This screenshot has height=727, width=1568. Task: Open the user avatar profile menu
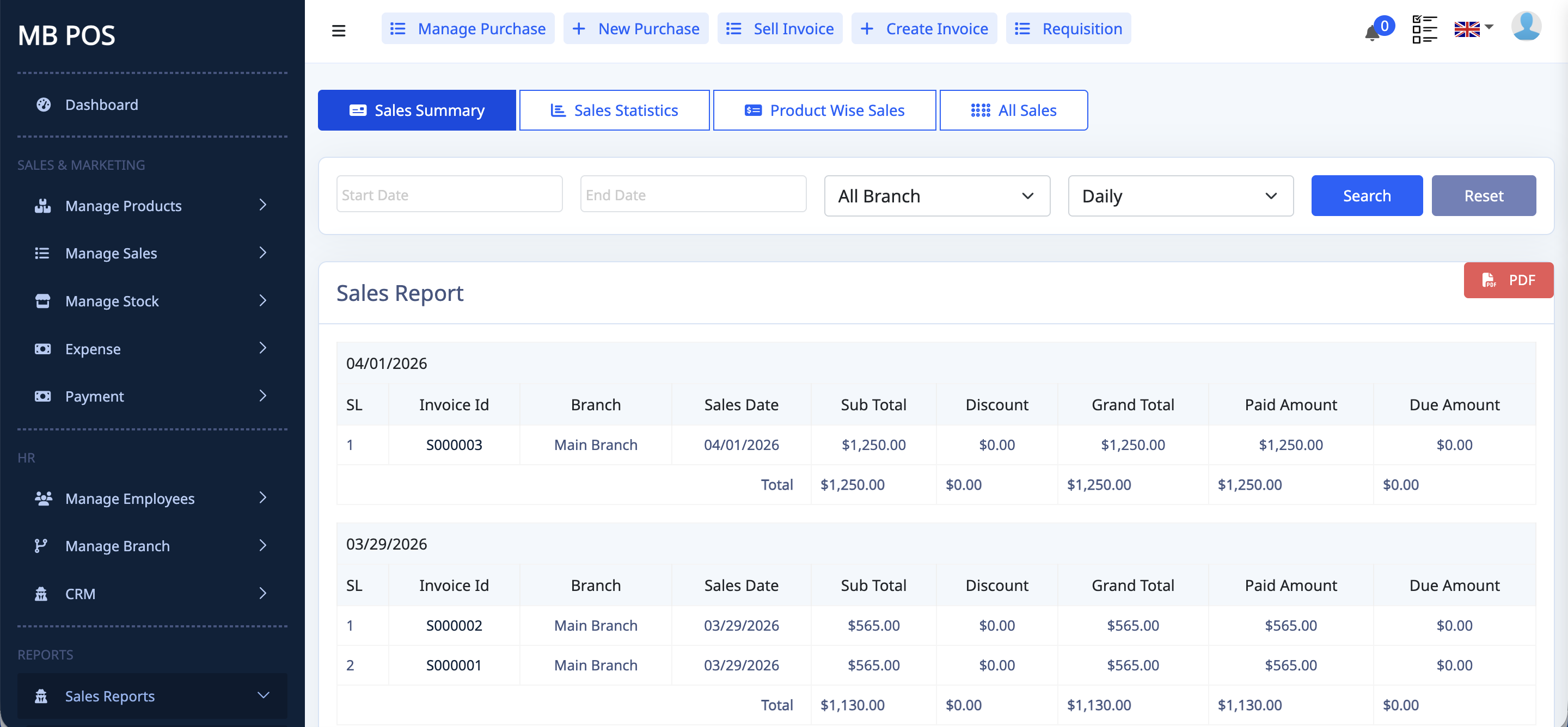(1526, 27)
